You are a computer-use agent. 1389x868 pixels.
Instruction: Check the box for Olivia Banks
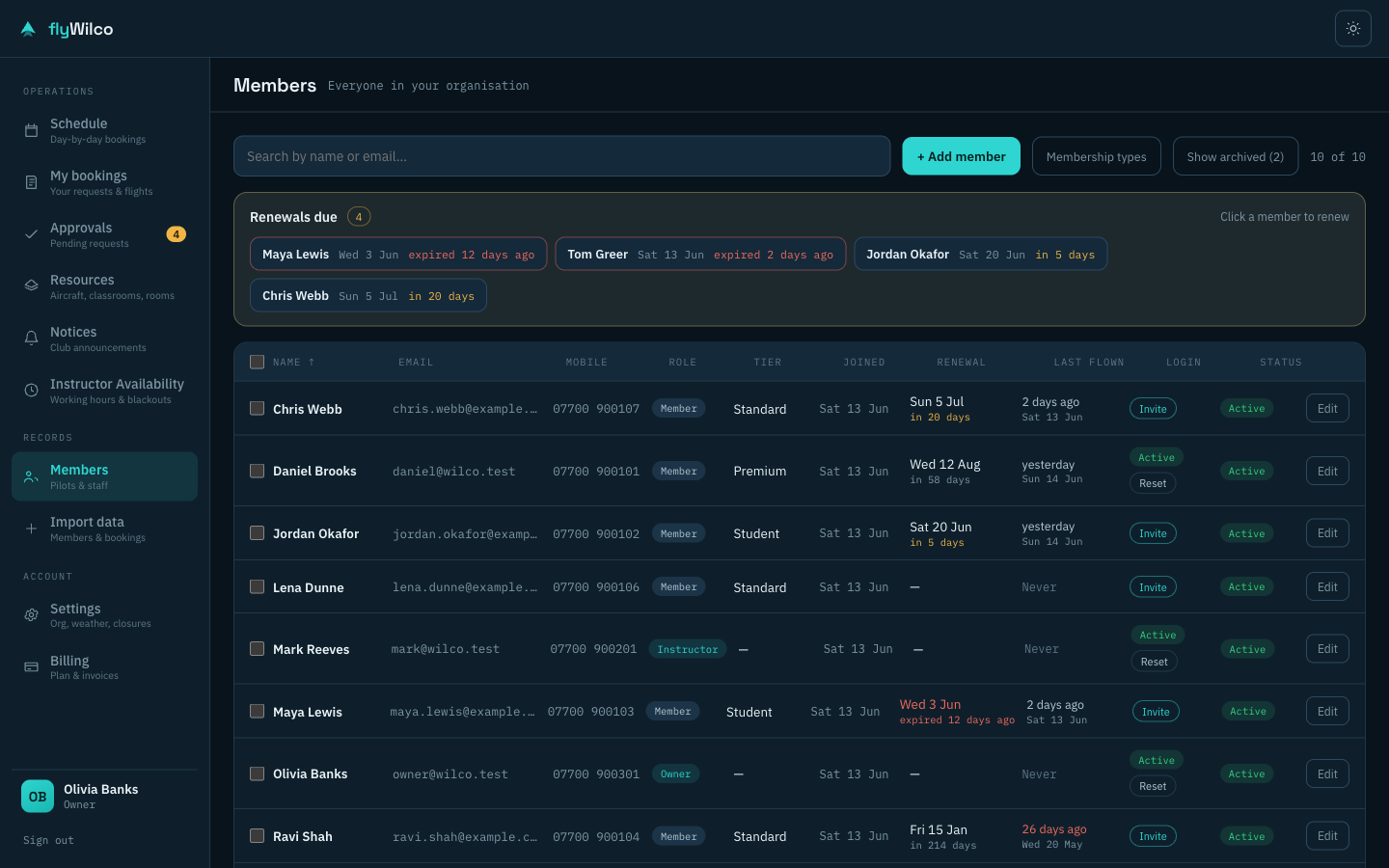(x=257, y=773)
